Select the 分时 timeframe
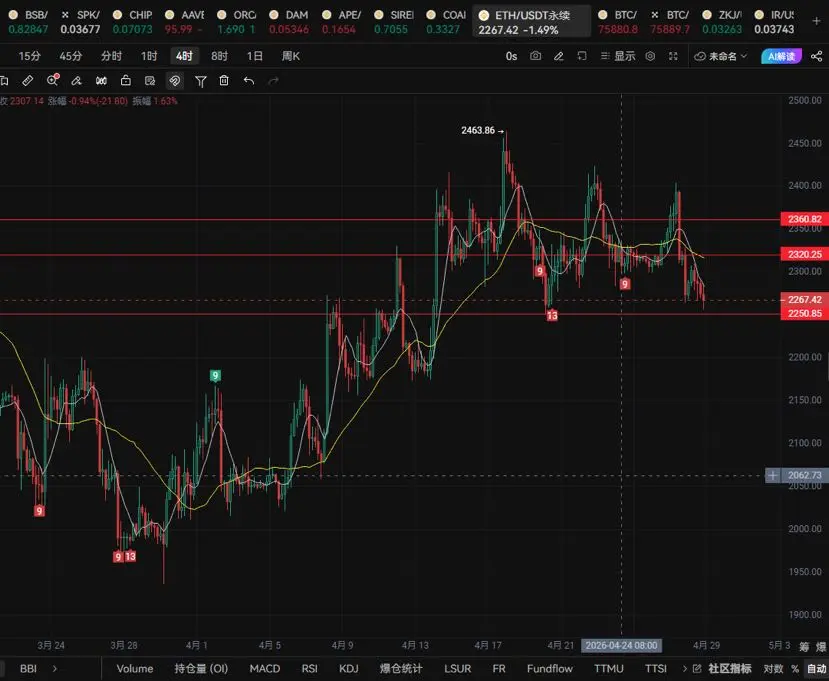829x681 pixels. pos(112,56)
